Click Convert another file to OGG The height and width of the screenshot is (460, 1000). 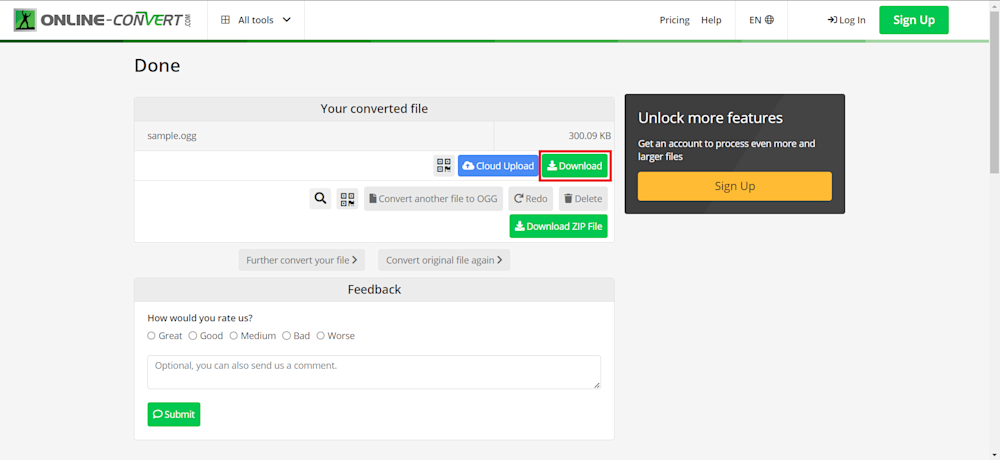click(x=434, y=198)
